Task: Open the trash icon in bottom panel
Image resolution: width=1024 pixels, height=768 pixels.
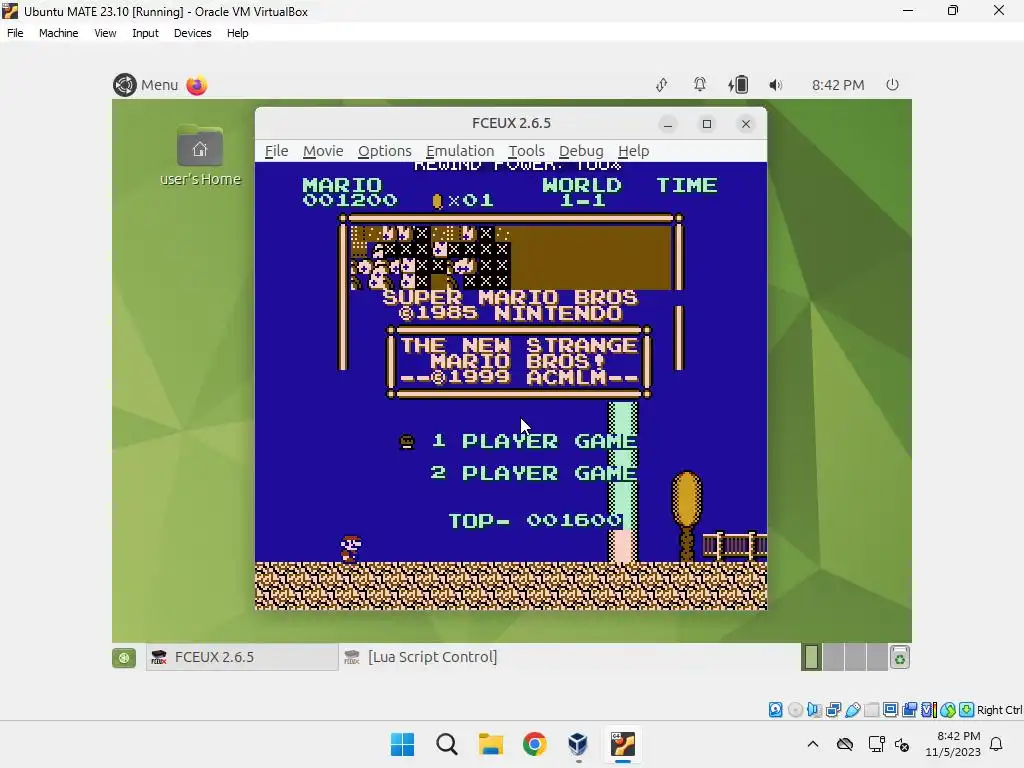Action: (x=900, y=658)
